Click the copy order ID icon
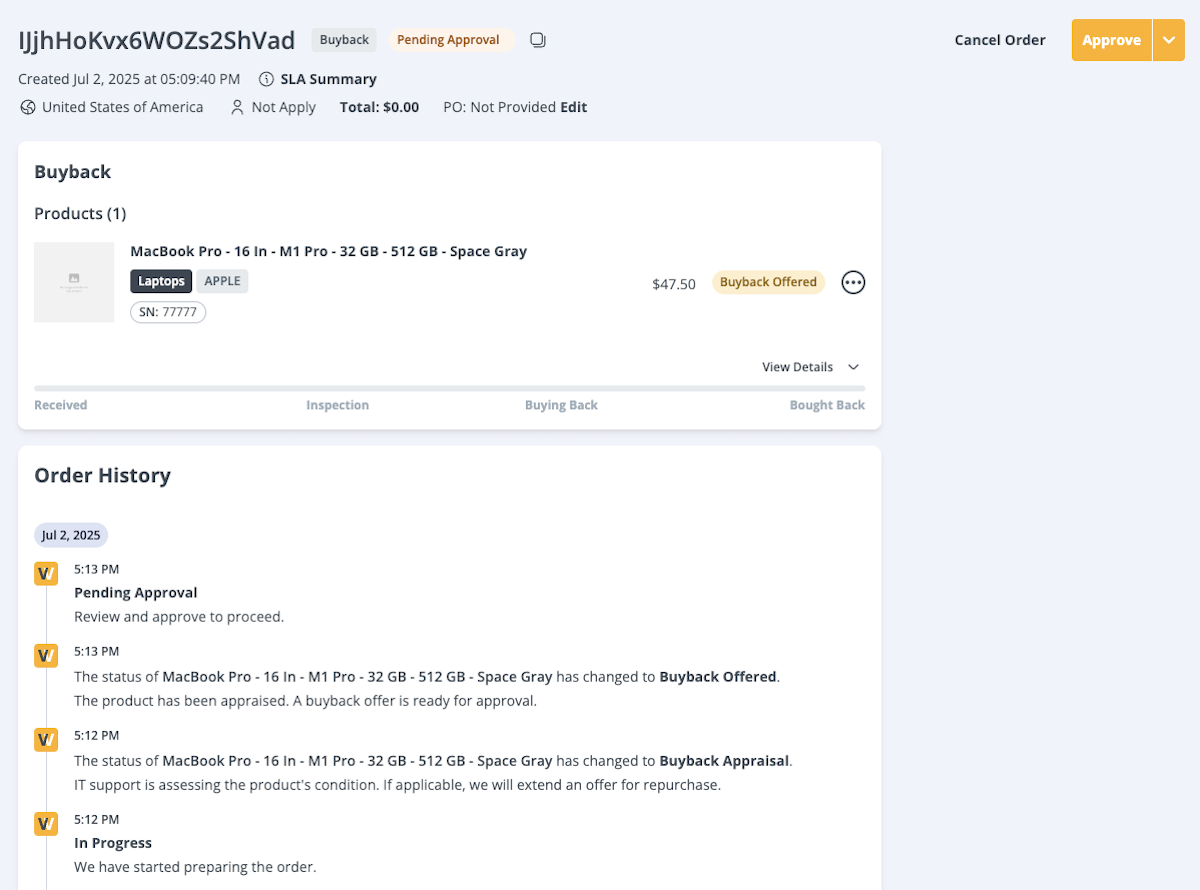 [538, 40]
